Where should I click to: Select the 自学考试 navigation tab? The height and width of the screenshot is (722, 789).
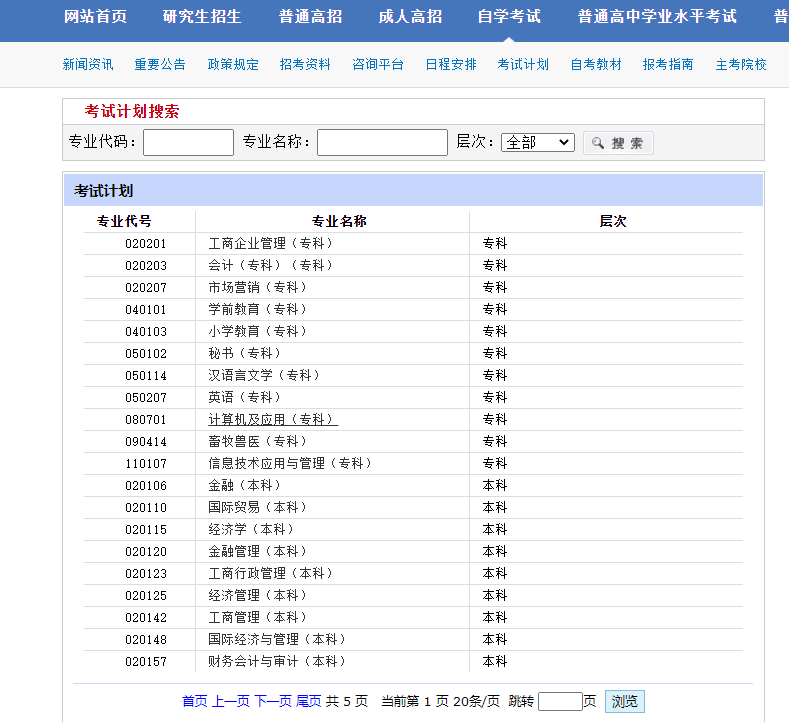point(509,17)
